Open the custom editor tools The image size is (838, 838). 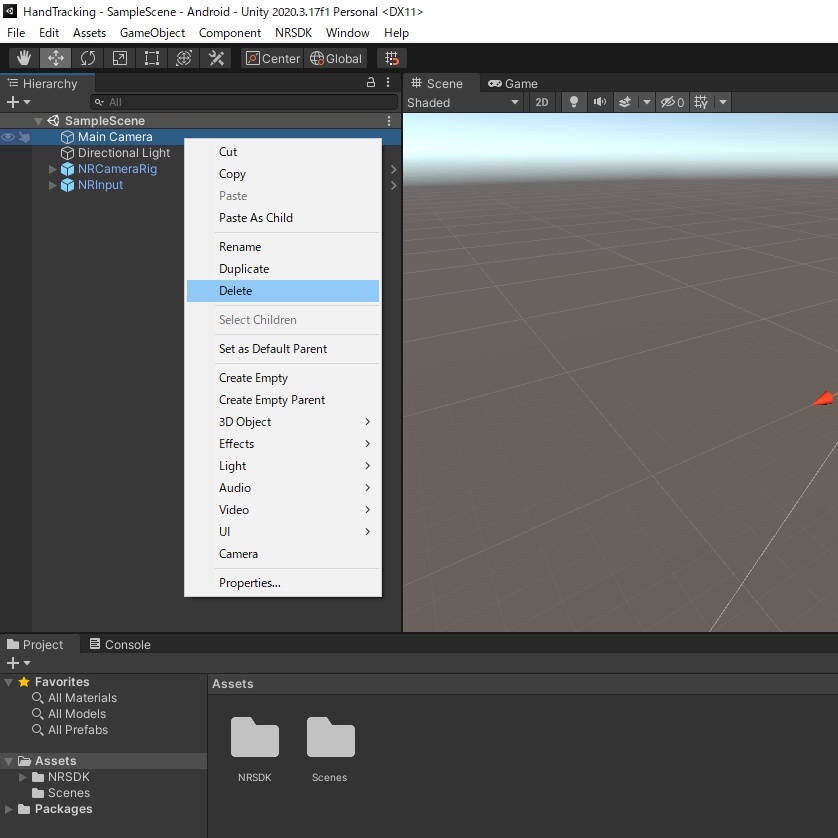pos(216,58)
